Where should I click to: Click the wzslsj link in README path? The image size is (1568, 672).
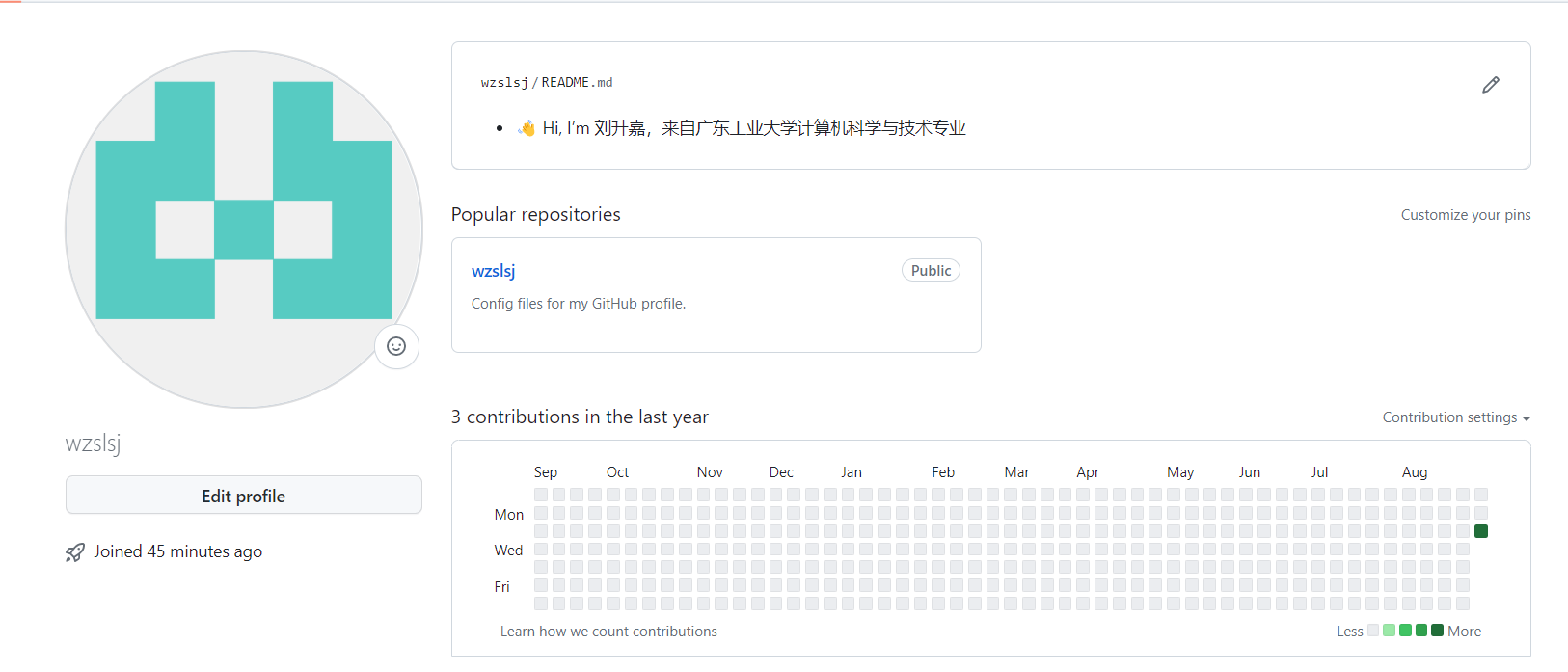pyautogui.click(x=504, y=83)
